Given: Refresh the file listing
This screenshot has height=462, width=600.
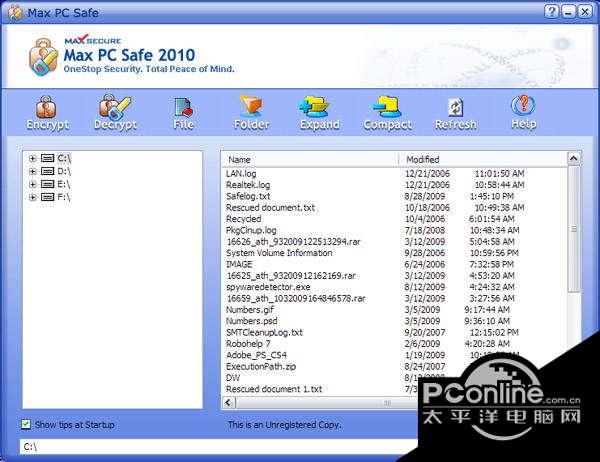Looking at the screenshot, I should [x=456, y=113].
